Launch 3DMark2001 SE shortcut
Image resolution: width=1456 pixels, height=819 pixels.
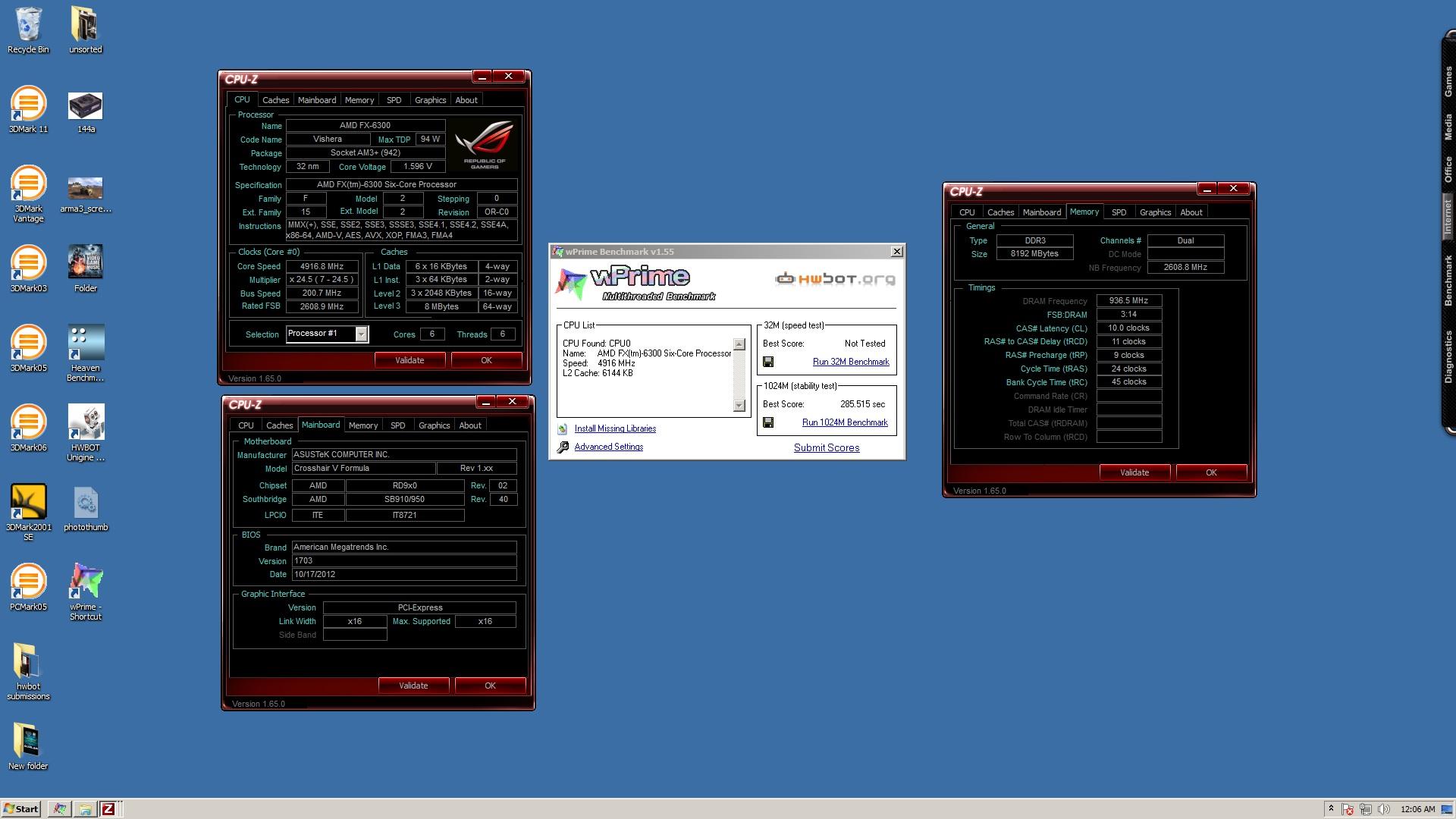(28, 513)
